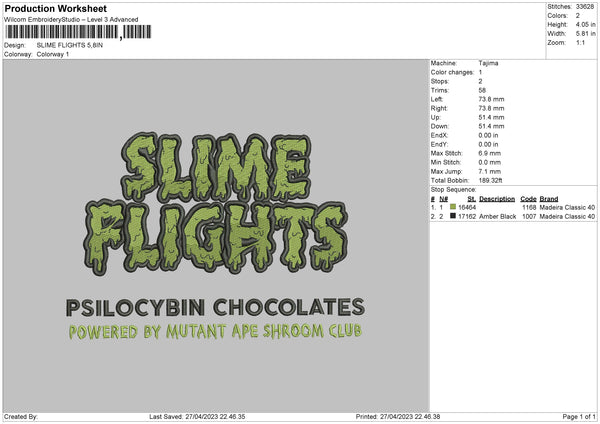
Task: Click 'Madeira Classic 40' in row 2
Action: (567, 217)
